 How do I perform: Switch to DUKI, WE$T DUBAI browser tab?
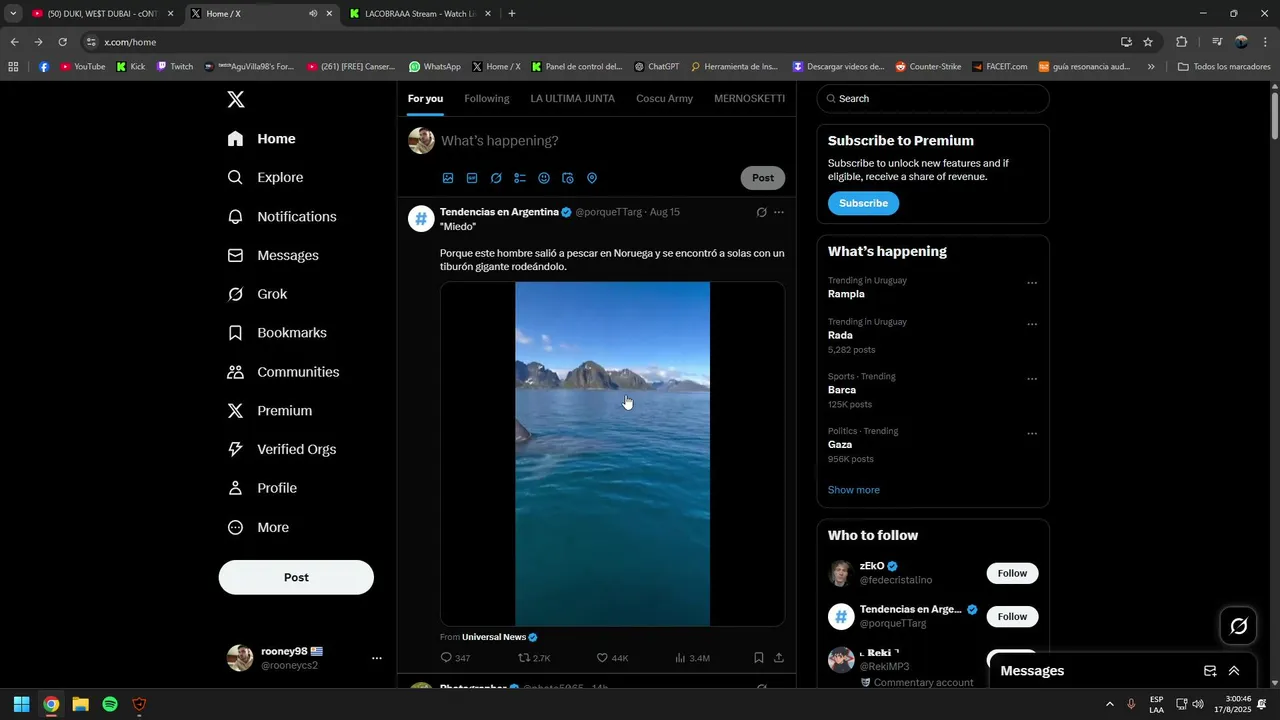103,14
